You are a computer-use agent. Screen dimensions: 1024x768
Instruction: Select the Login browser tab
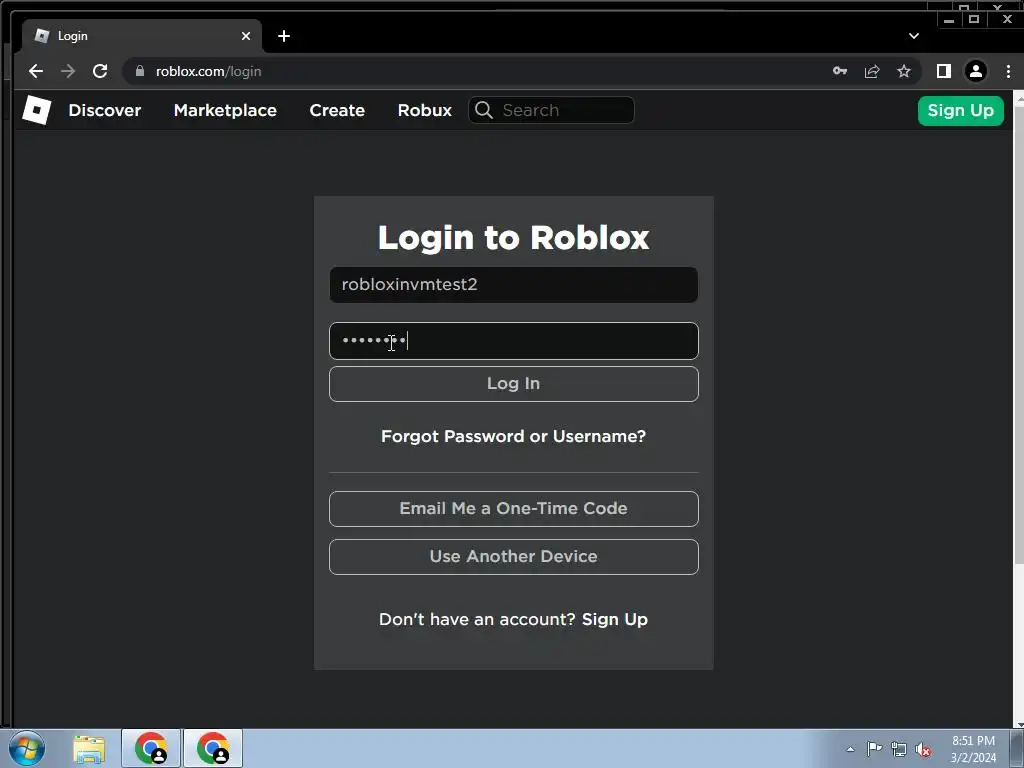tap(142, 36)
